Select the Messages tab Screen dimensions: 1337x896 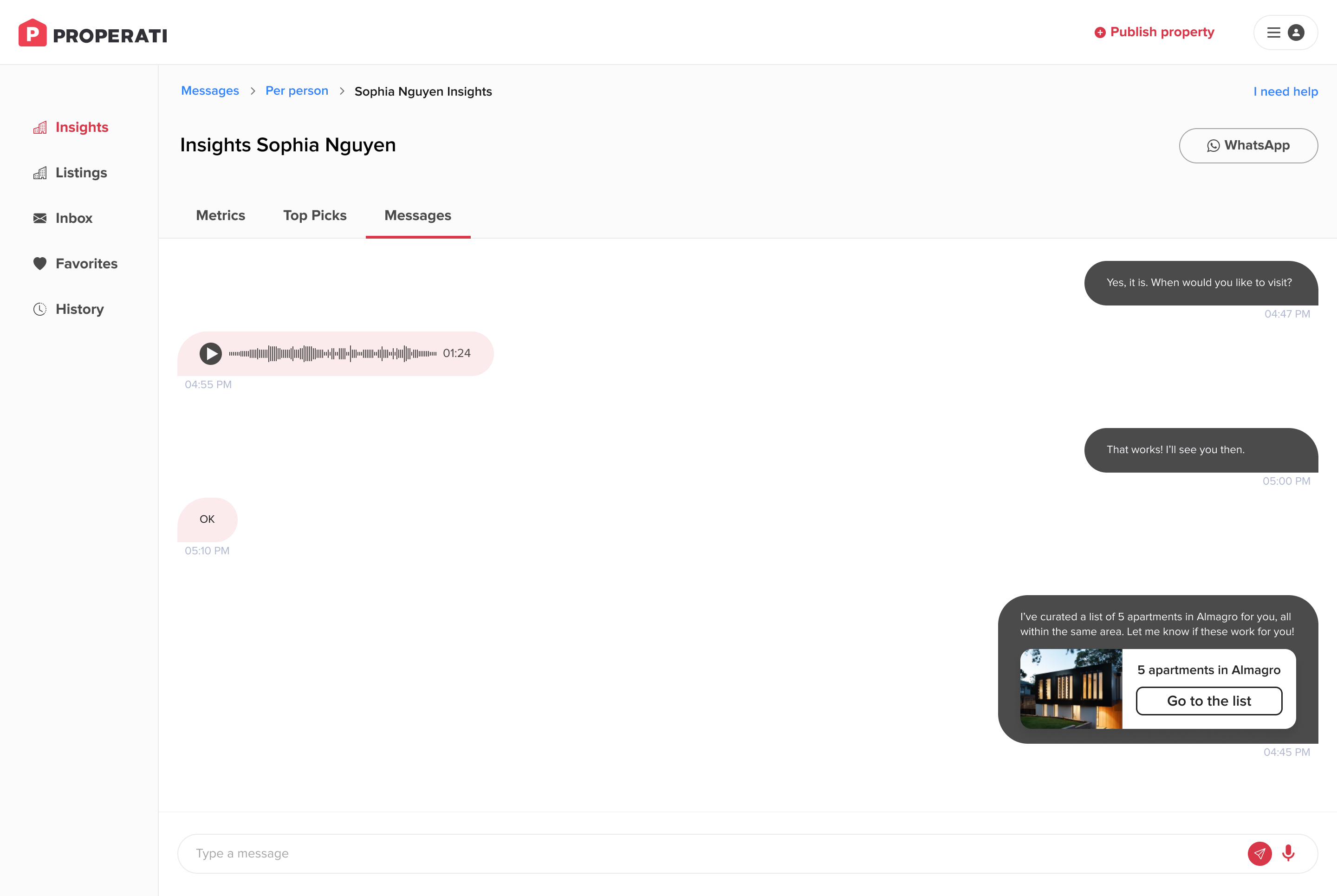pyautogui.click(x=418, y=215)
